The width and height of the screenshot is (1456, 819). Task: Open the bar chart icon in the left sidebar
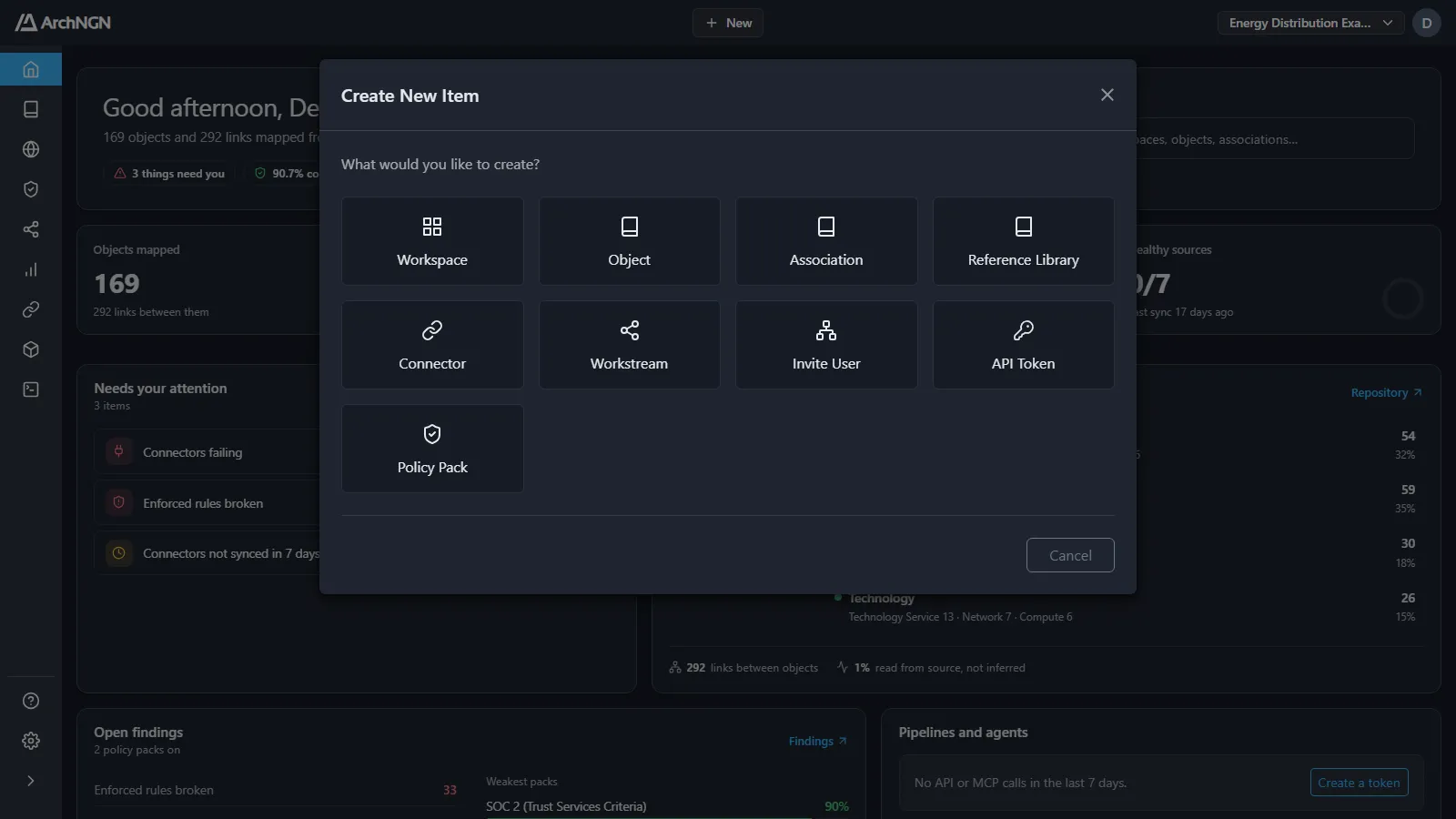point(31,269)
